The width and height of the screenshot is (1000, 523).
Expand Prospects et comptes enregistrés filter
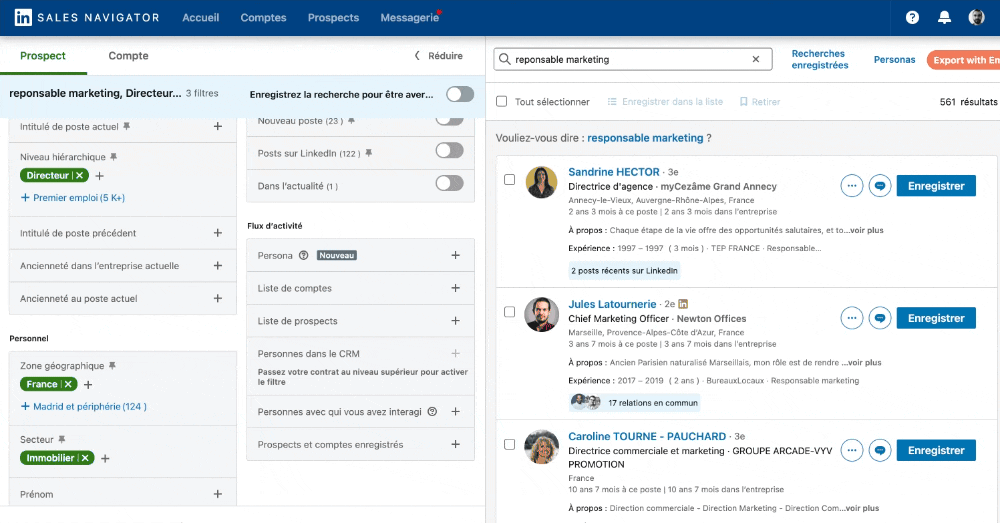point(455,444)
